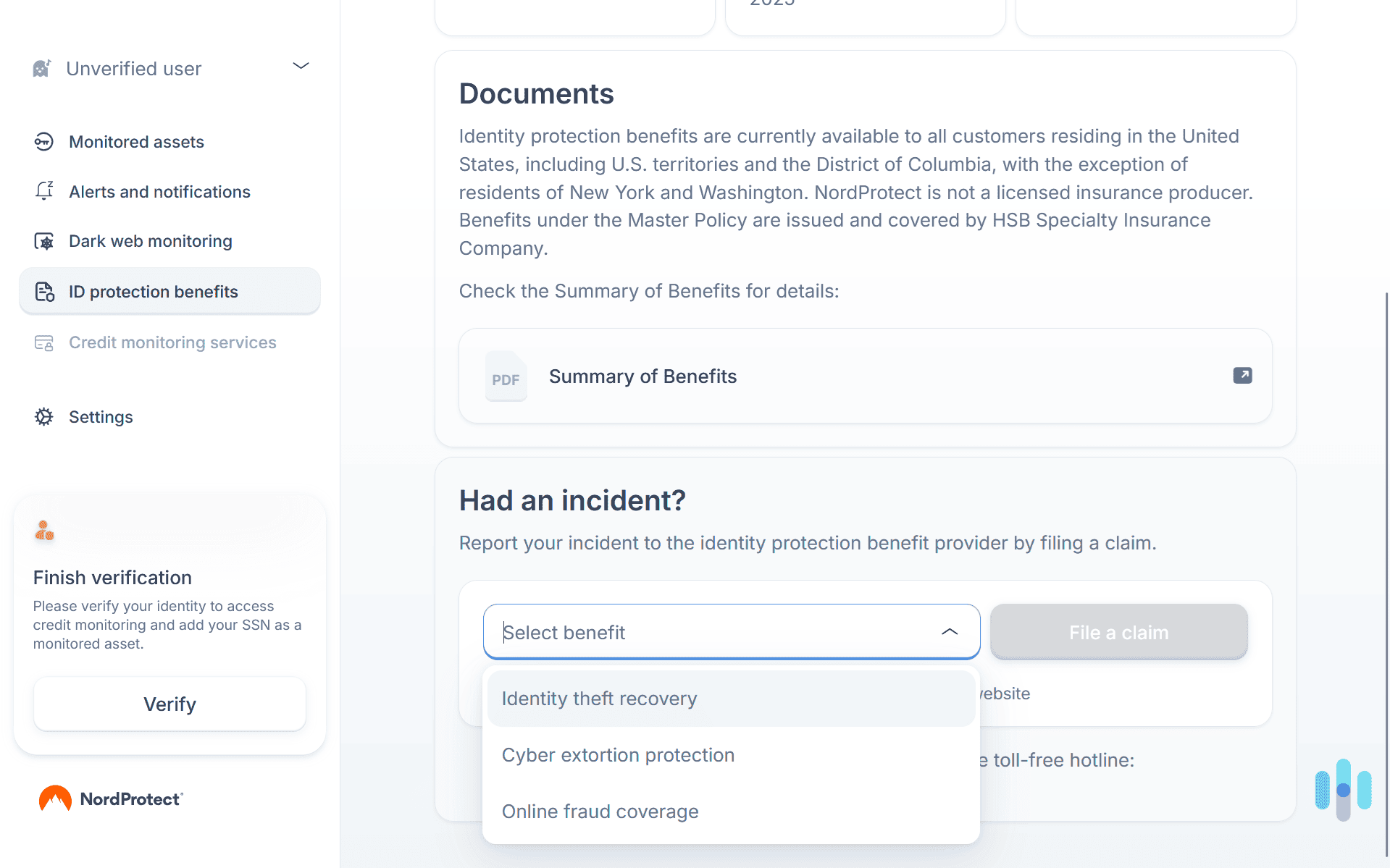Screen dimensions: 1390x868
Task: Open the chat widget in bottom right corner
Action: 1341,790
